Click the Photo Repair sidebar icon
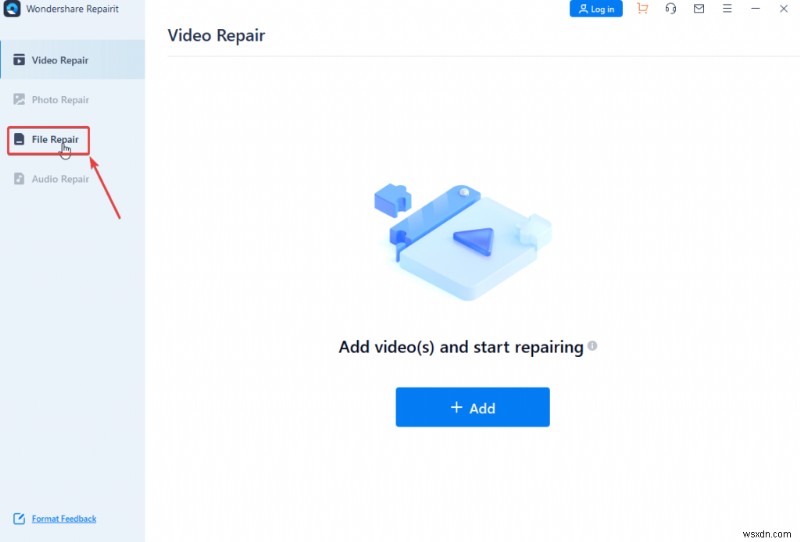This screenshot has height=542, width=800. (18, 100)
